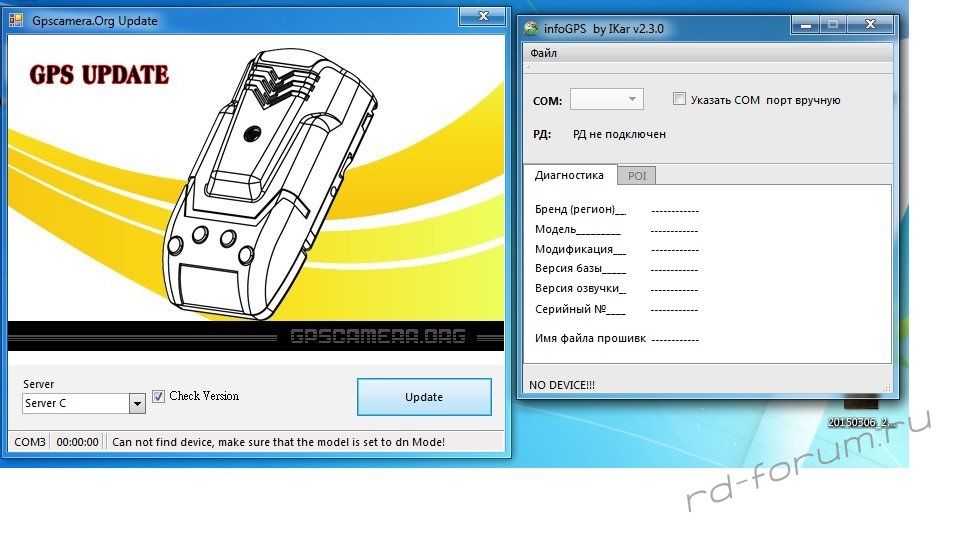Click the COM3 status bar cell

coord(30,442)
